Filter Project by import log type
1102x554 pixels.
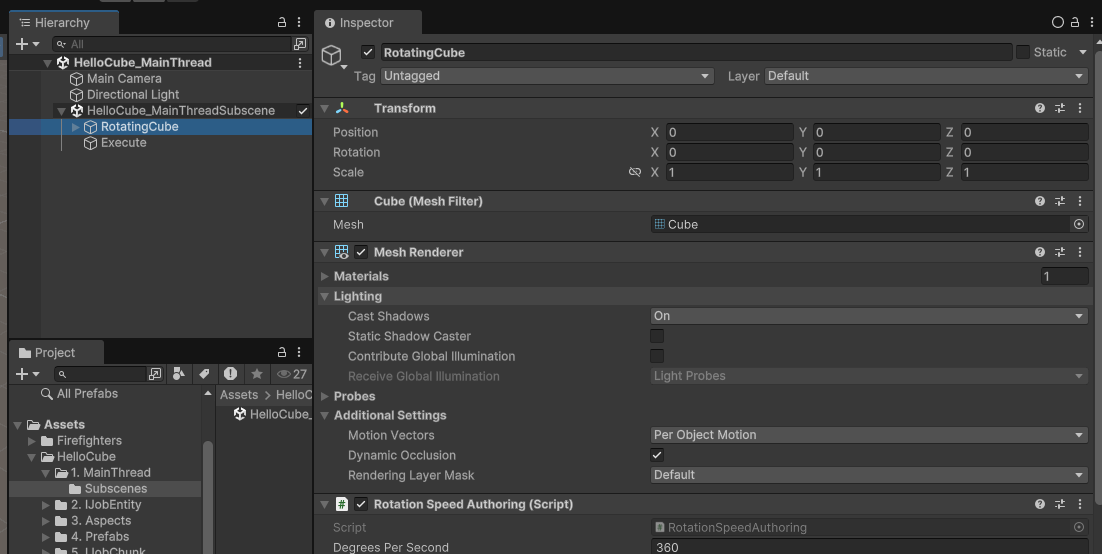(x=231, y=374)
